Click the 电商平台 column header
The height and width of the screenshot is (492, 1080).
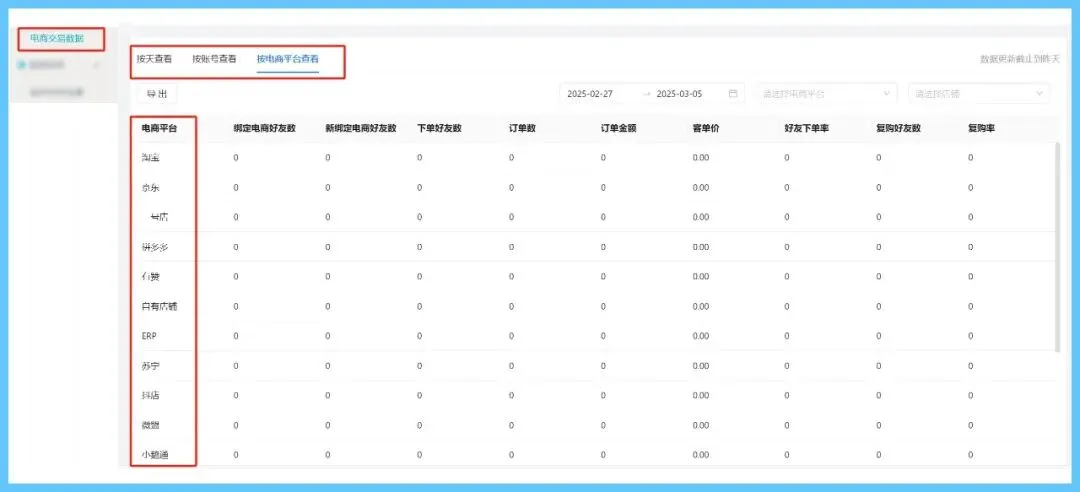(159, 129)
